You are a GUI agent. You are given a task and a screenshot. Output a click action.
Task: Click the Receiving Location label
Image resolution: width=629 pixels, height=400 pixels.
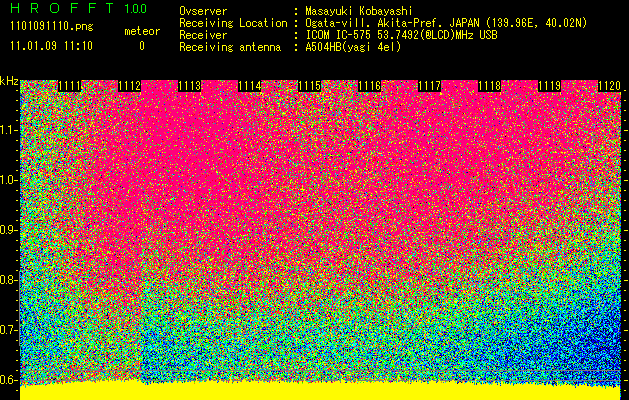[233, 23]
